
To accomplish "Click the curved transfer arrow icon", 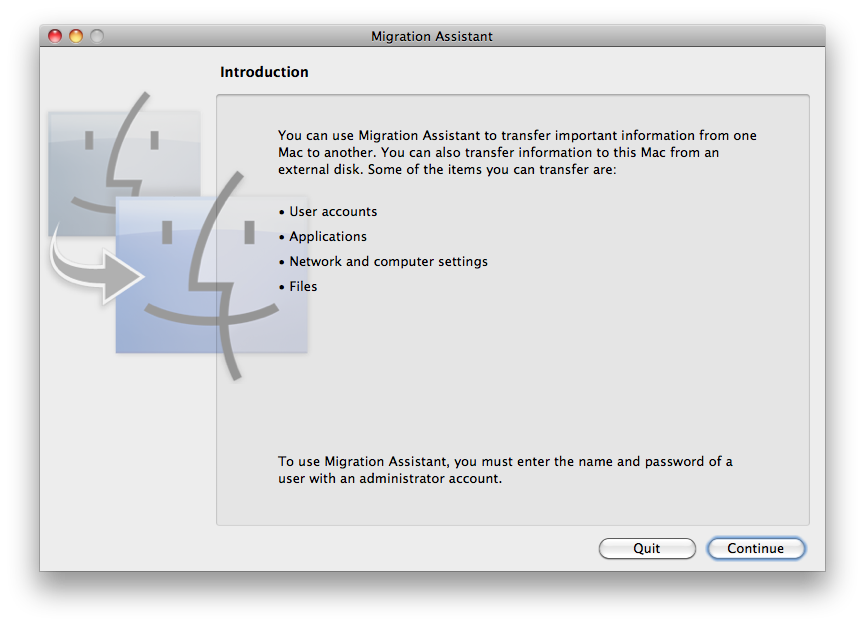I will pyautogui.click(x=95, y=267).
